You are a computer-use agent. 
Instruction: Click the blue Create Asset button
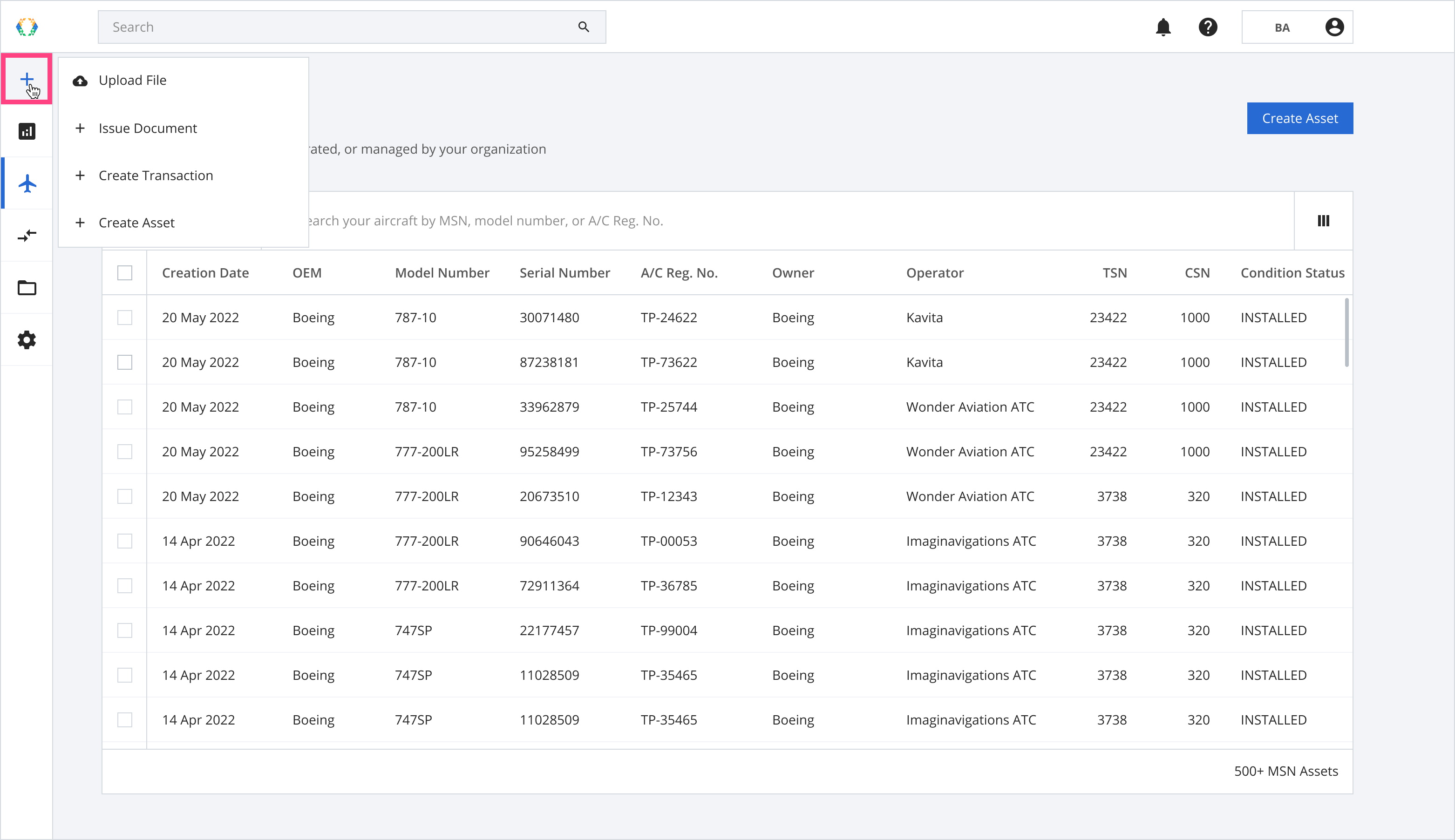pos(1299,118)
